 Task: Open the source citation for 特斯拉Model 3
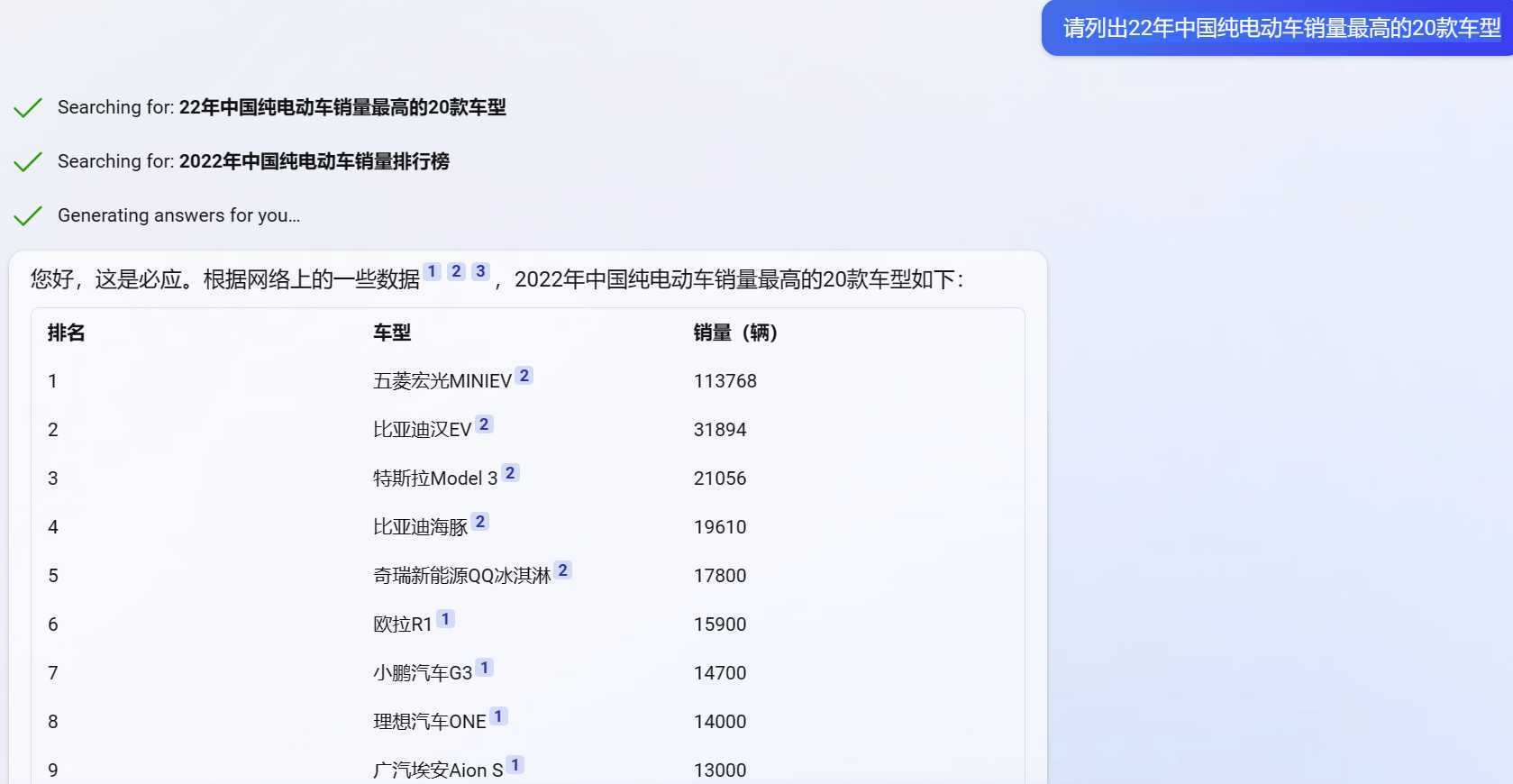[510, 473]
